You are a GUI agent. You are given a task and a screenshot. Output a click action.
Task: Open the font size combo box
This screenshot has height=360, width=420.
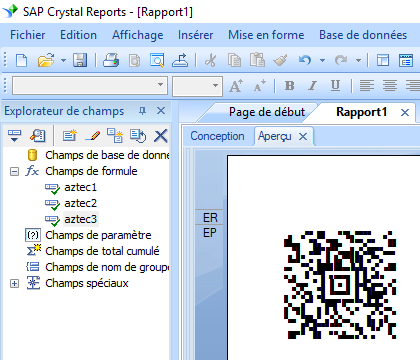click(197, 86)
